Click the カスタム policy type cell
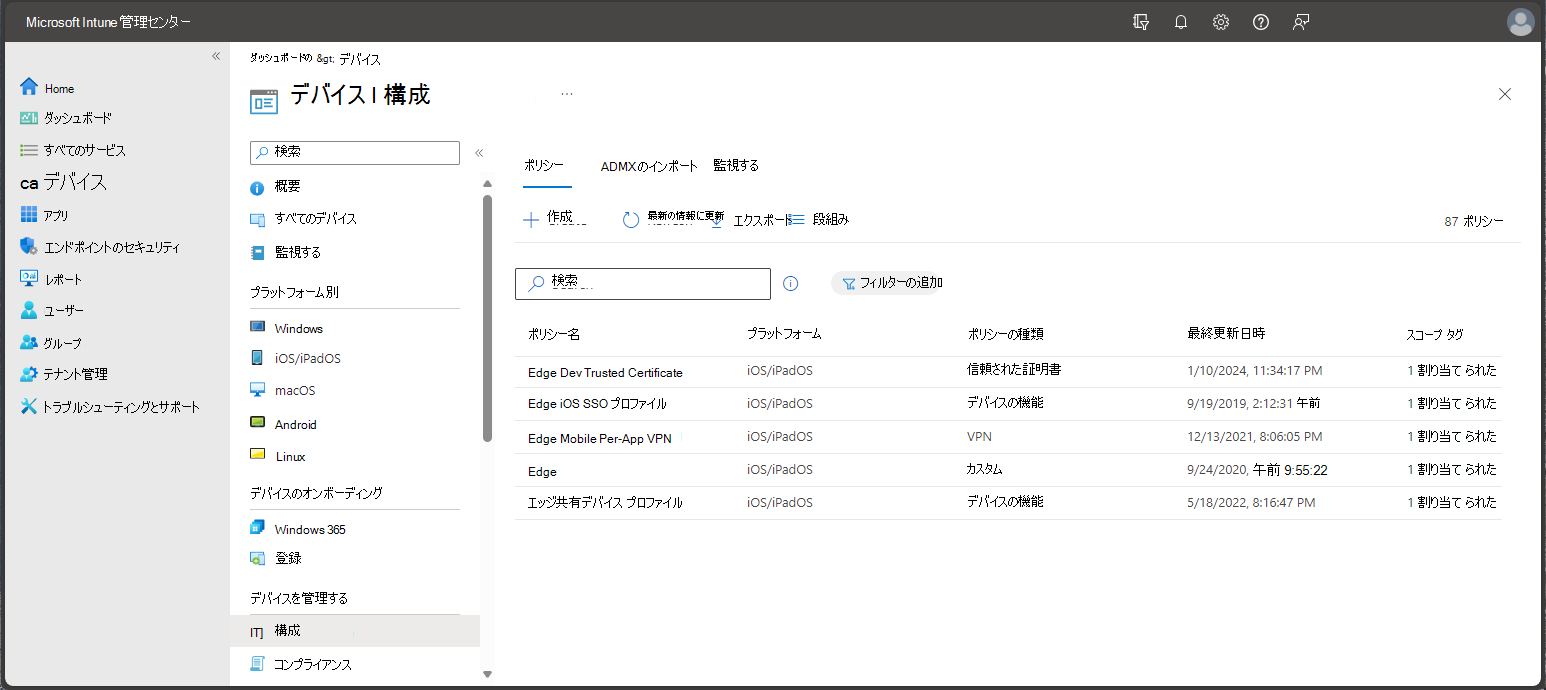The height and width of the screenshot is (690, 1546). [x=984, y=469]
